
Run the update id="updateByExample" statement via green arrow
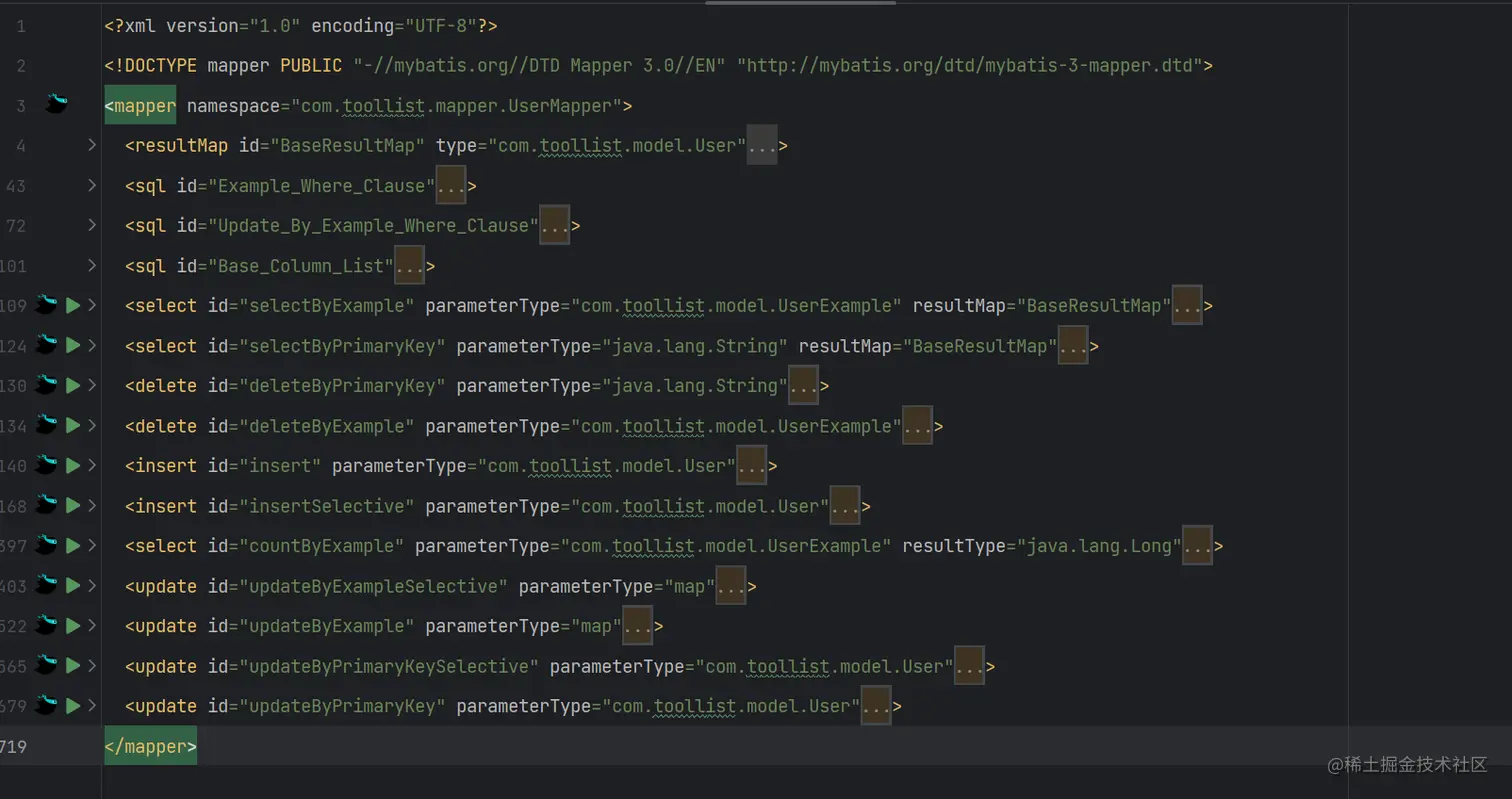(72, 626)
